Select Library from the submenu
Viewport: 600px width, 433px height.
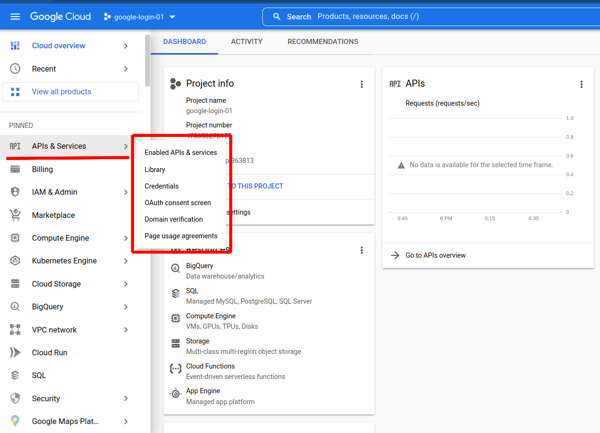(155, 169)
